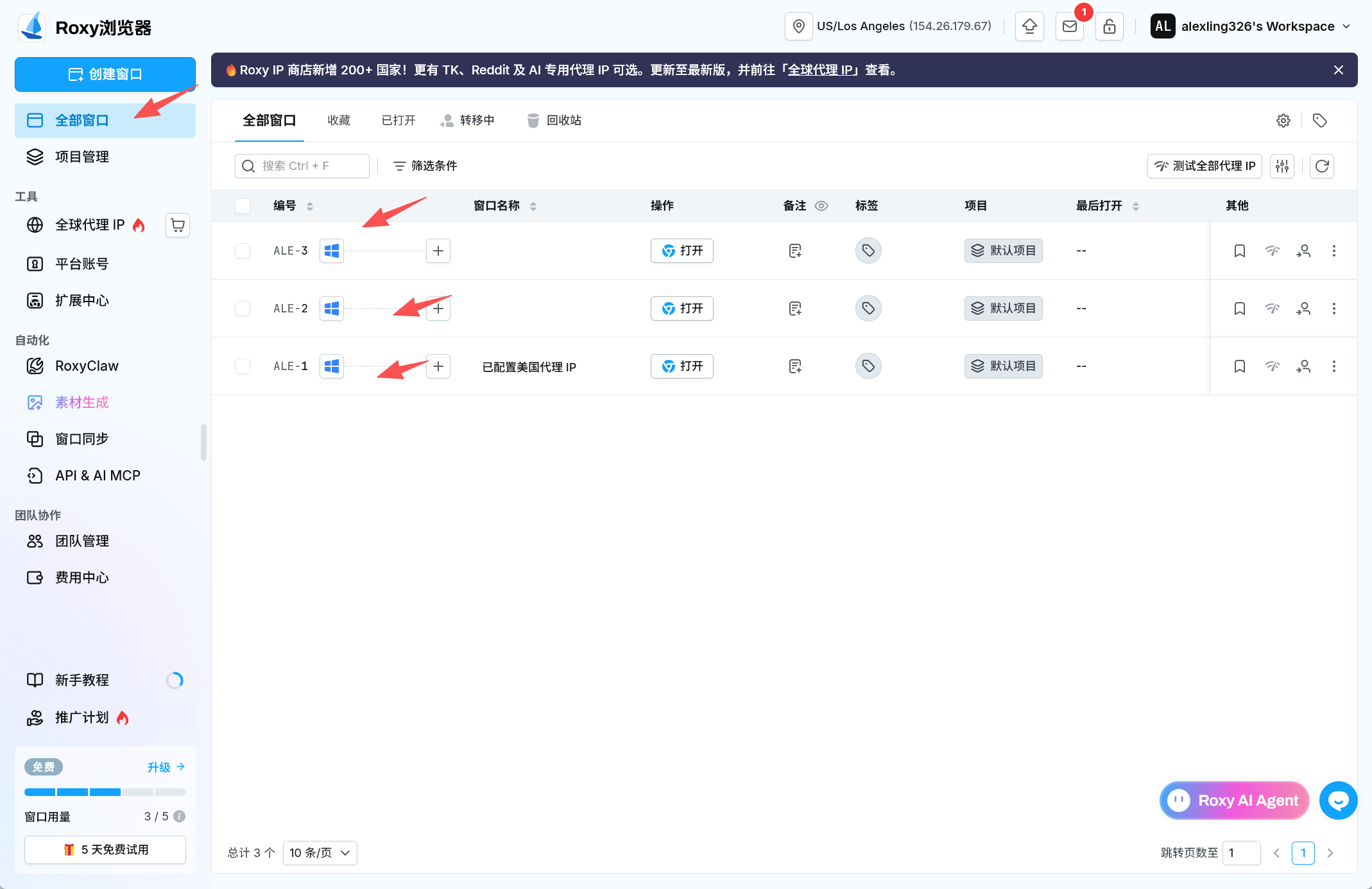The width and height of the screenshot is (1372, 889).
Task: Open the ALE-3 browser window
Action: [682, 251]
